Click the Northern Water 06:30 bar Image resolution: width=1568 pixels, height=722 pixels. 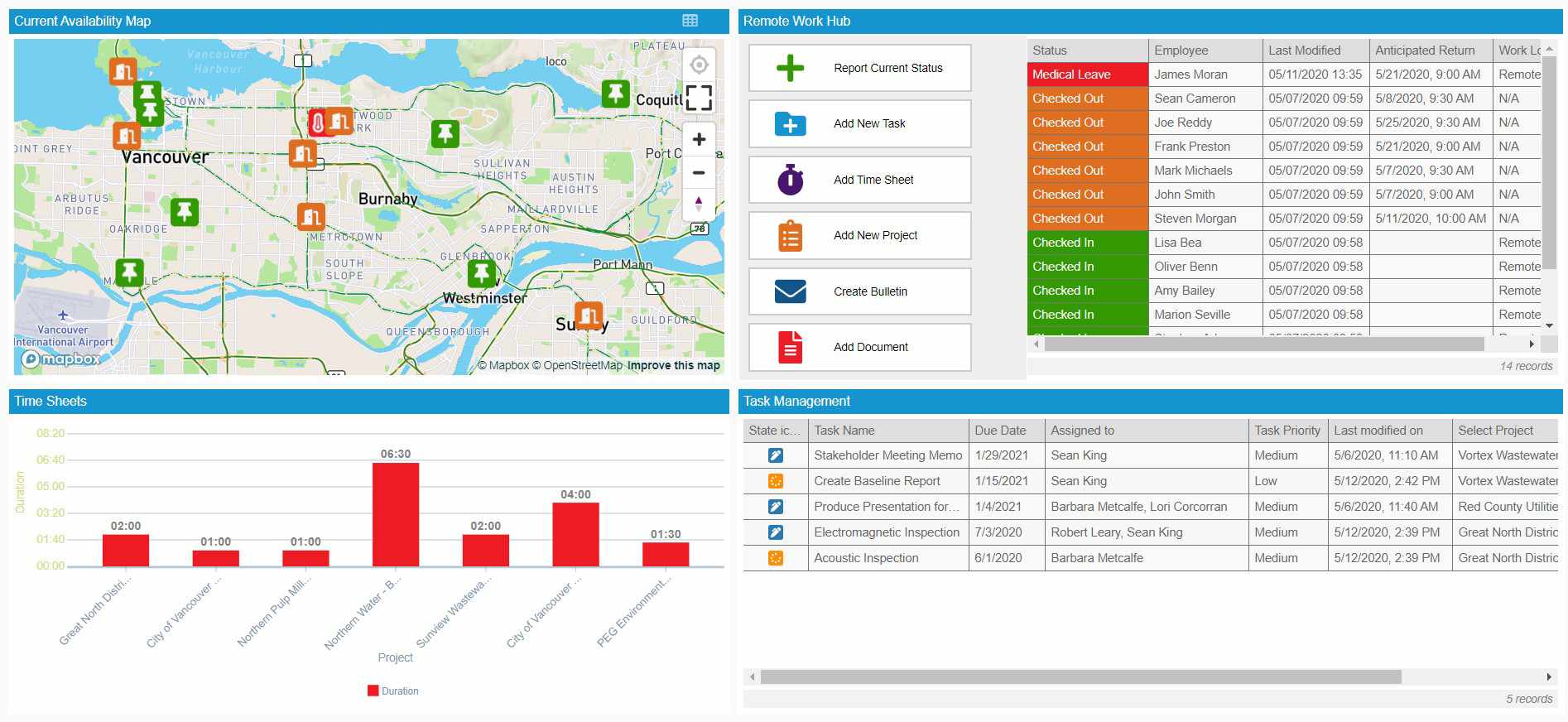click(396, 514)
